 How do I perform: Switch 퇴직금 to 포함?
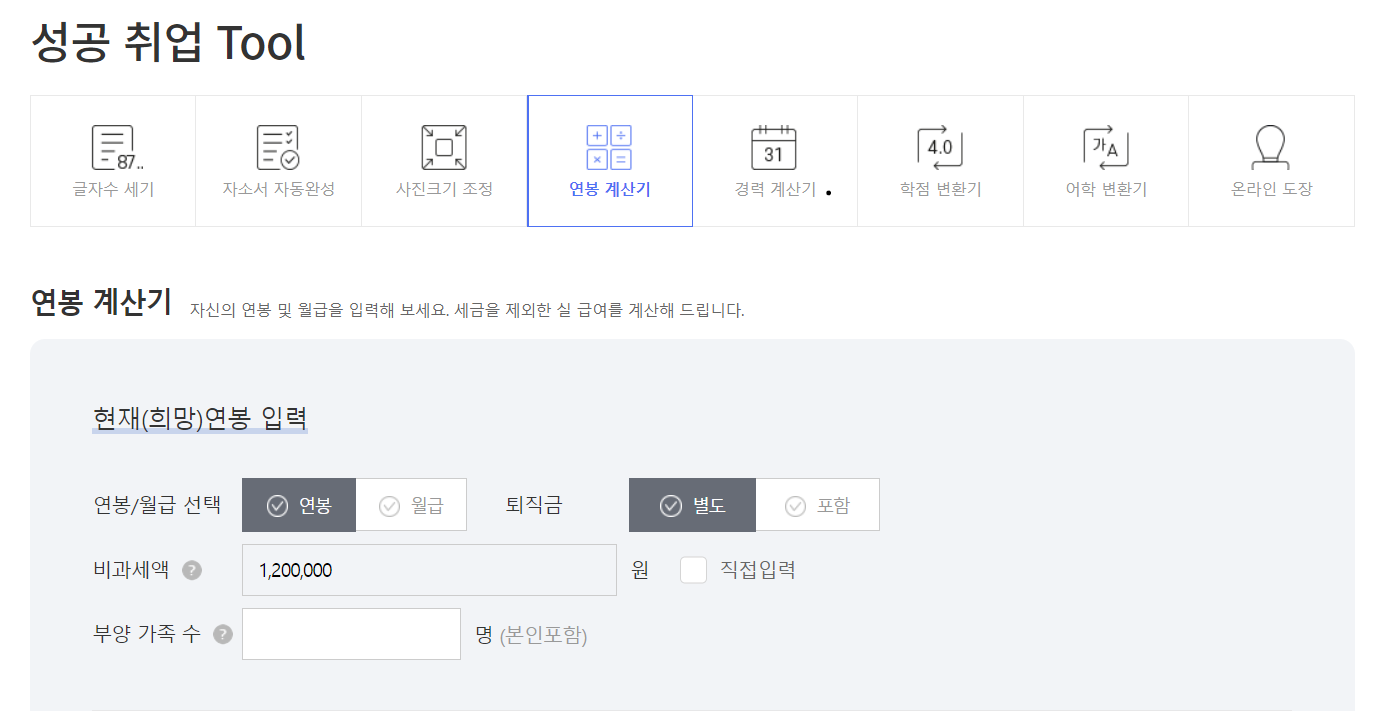[x=817, y=504]
